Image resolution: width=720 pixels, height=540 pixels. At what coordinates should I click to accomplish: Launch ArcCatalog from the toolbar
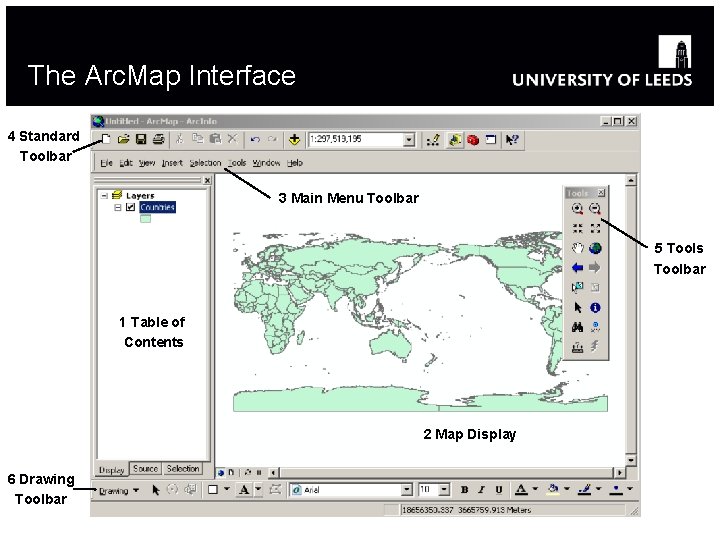click(x=455, y=140)
